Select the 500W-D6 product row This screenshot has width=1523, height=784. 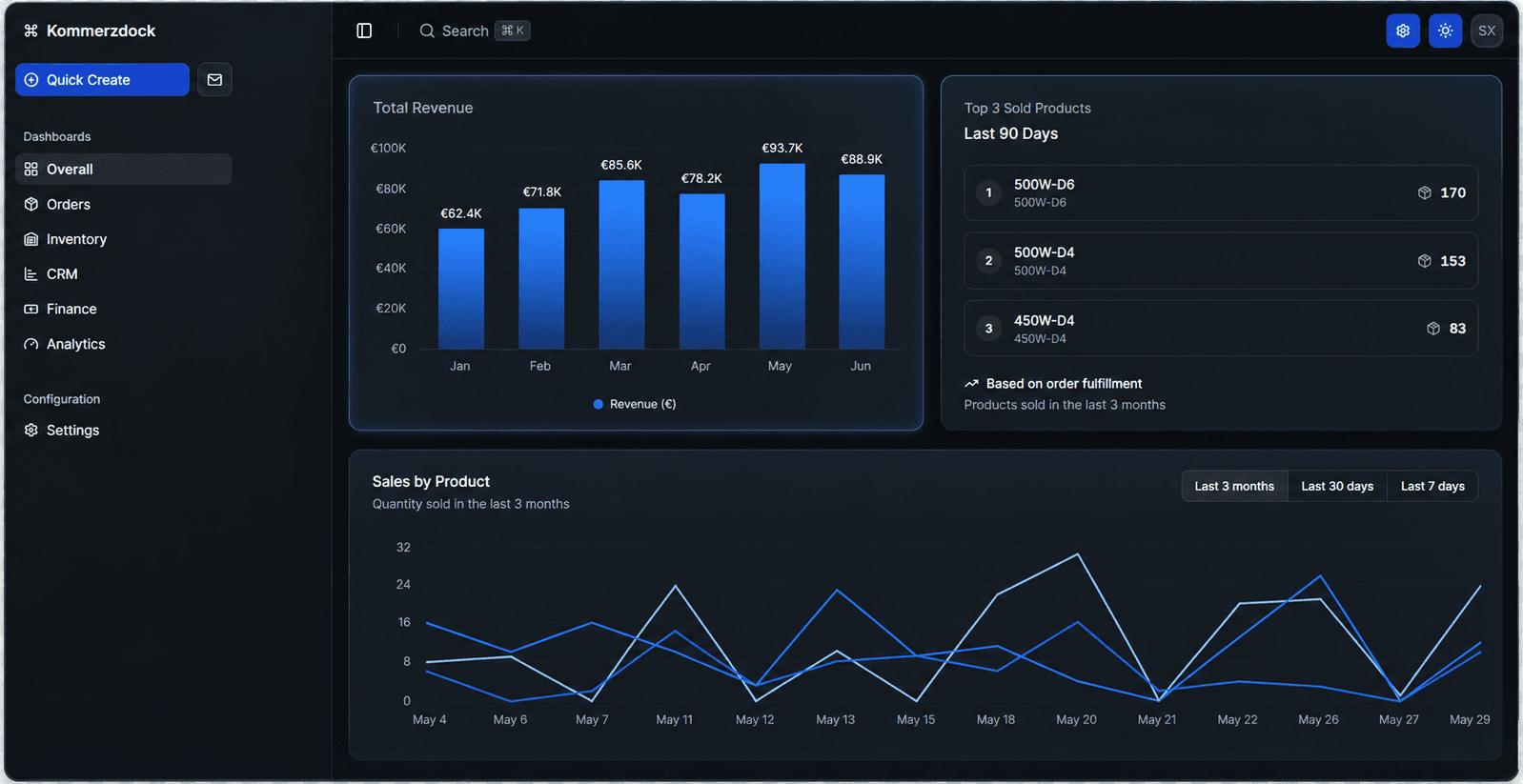click(x=1221, y=192)
